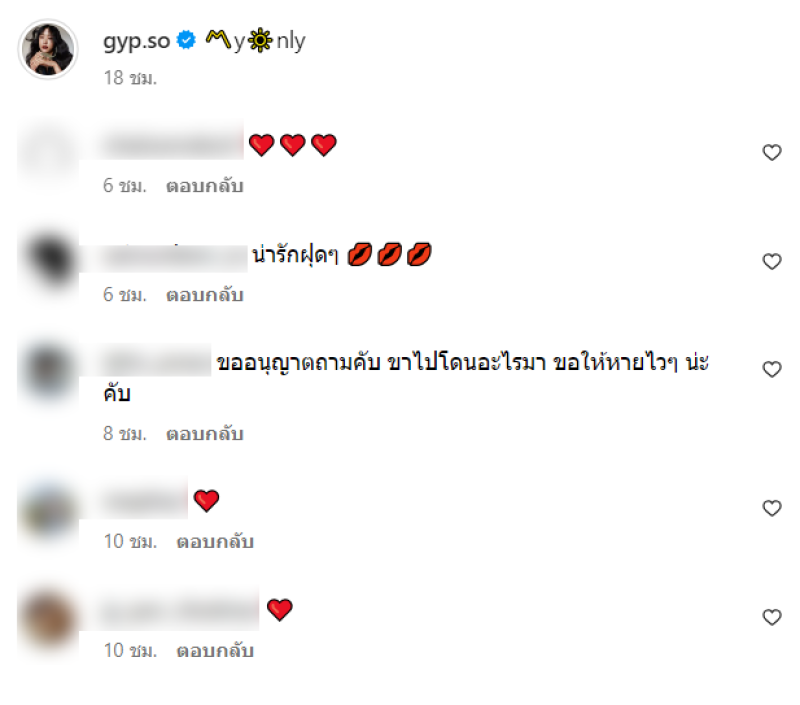Click the sunflower emoji in the caption
This screenshot has width=800, height=705.
click(260, 41)
